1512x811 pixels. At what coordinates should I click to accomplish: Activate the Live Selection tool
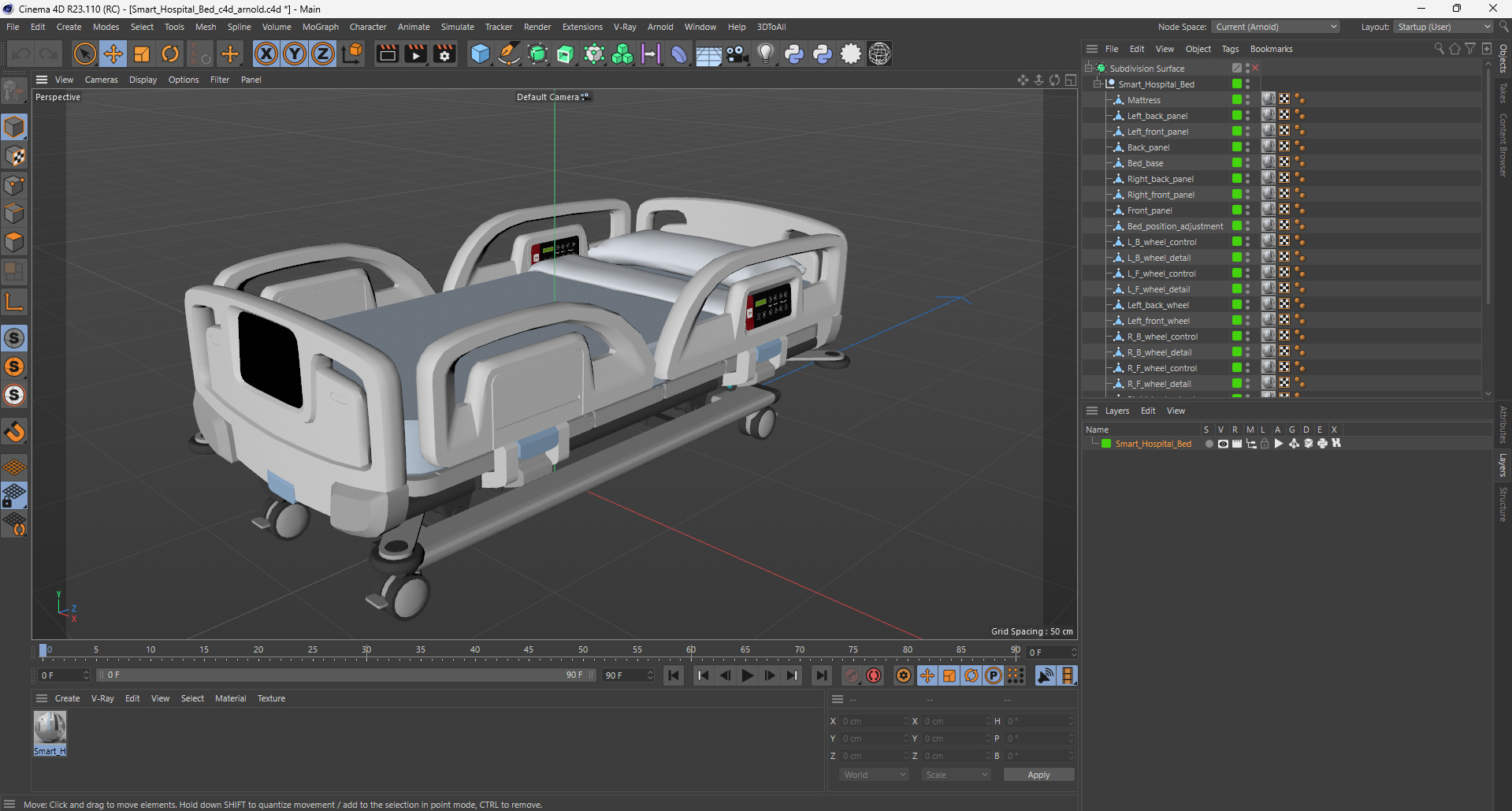coord(84,54)
